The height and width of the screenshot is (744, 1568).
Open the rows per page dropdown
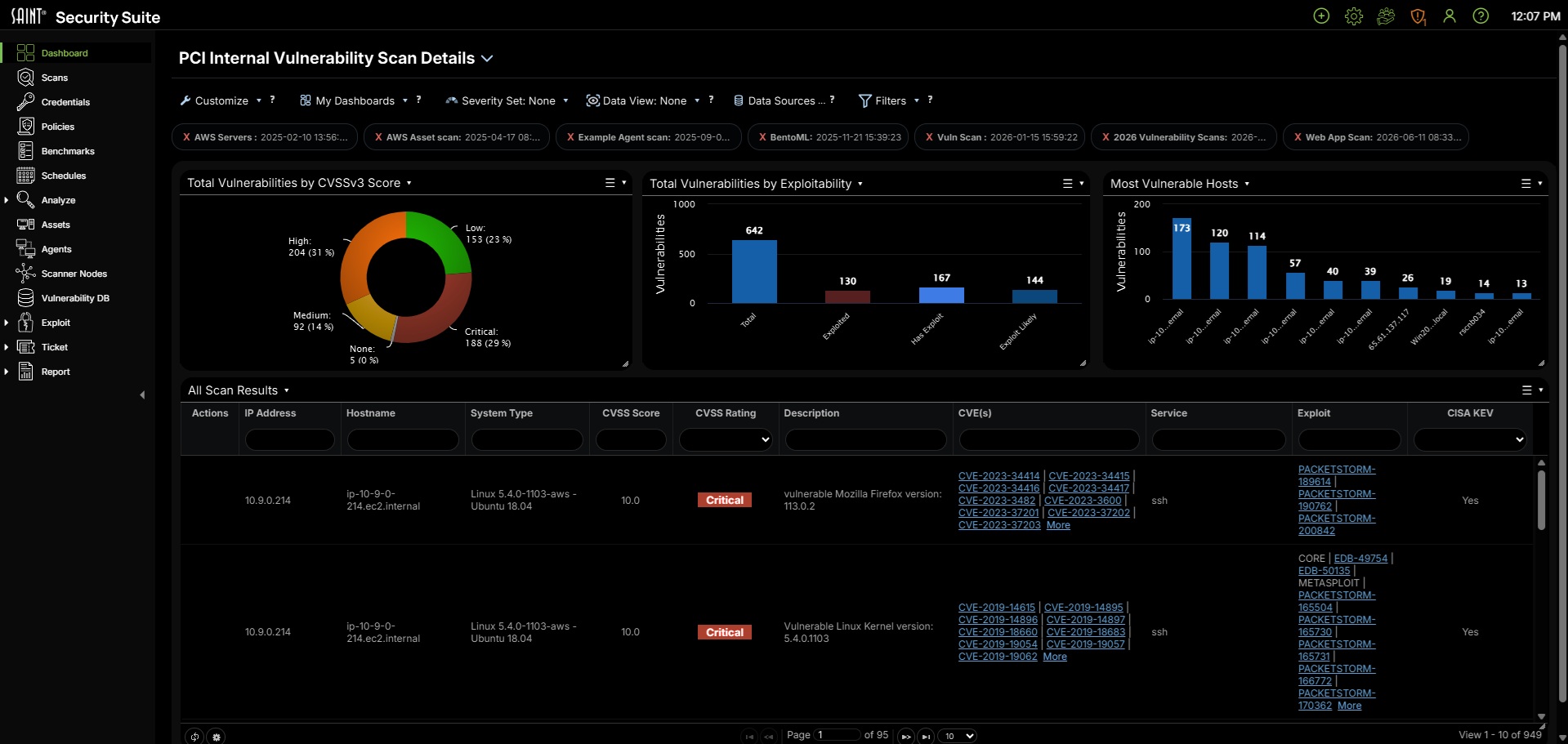957,736
